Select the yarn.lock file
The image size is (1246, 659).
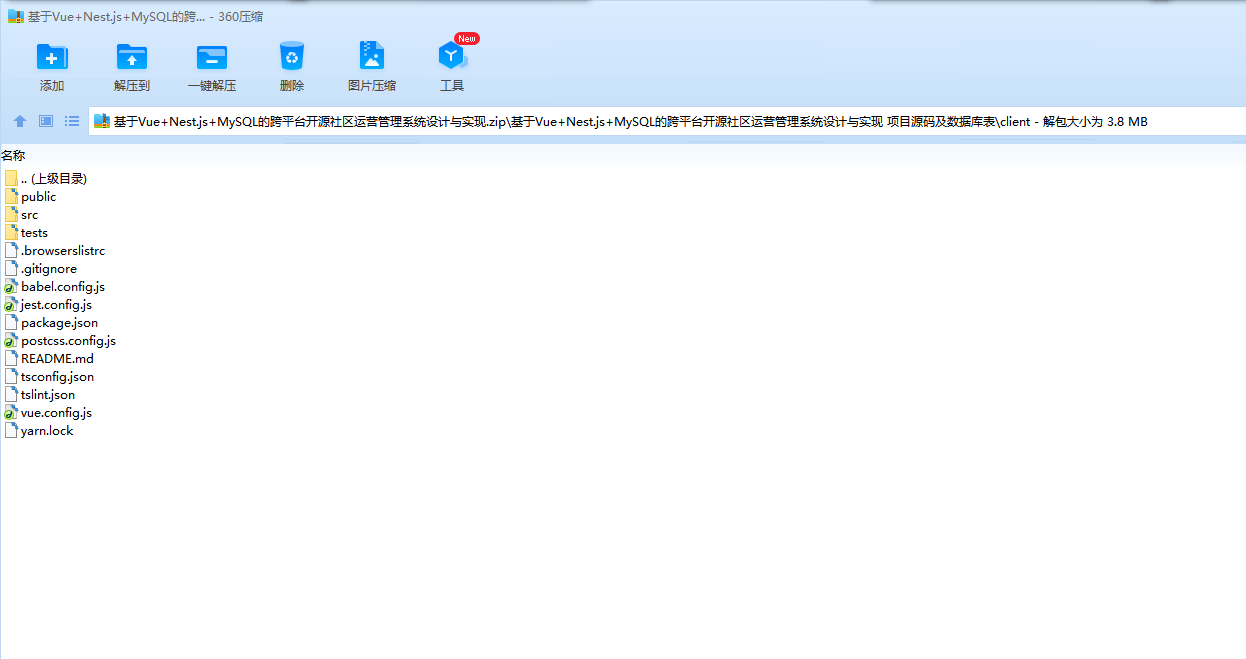click(x=39, y=431)
